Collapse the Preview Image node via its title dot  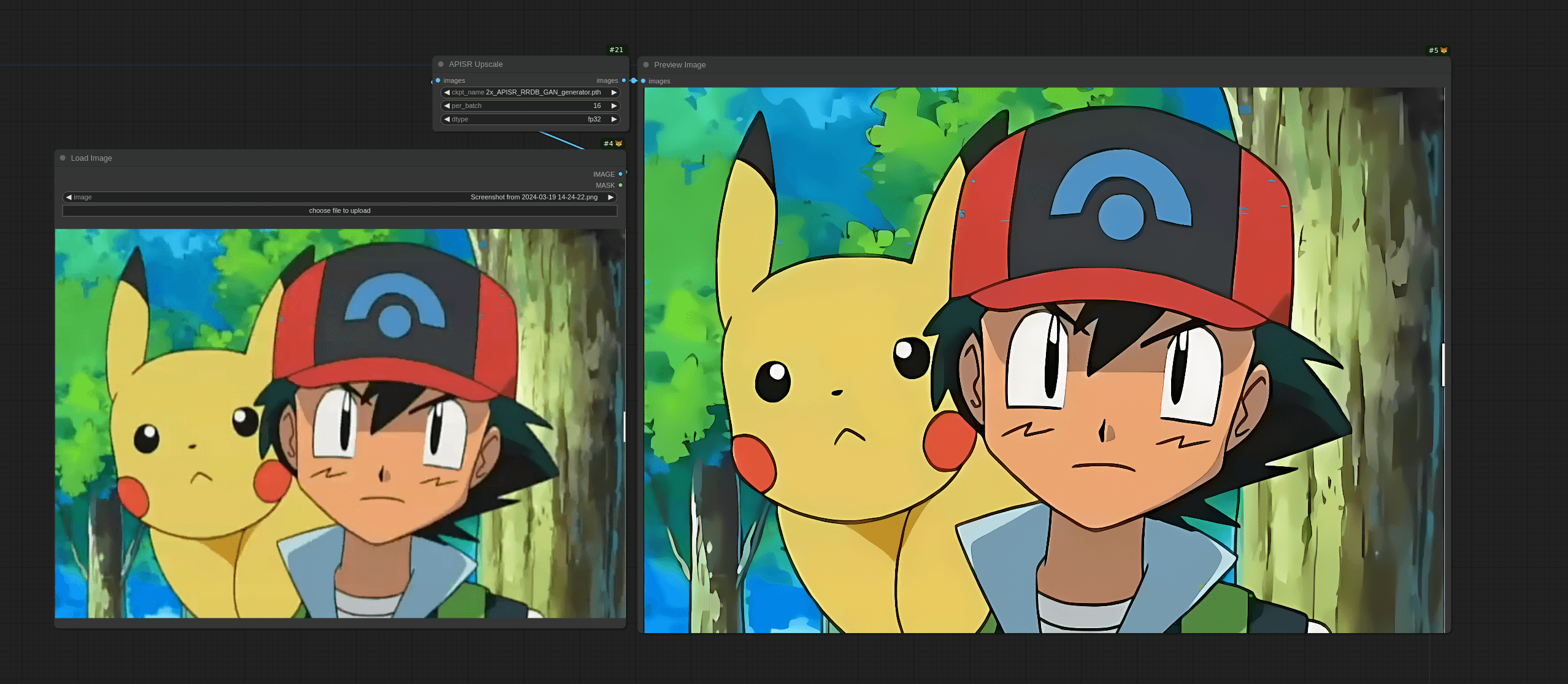point(646,65)
